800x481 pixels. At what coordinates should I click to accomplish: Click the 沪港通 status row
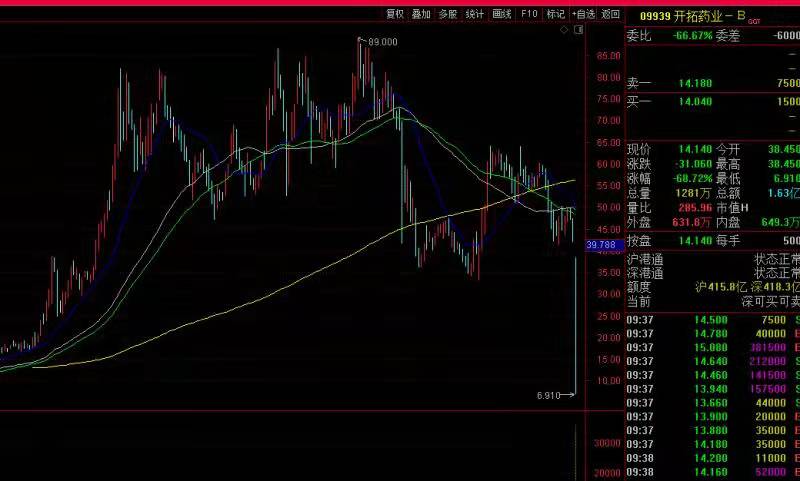click(x=713, y=259)
